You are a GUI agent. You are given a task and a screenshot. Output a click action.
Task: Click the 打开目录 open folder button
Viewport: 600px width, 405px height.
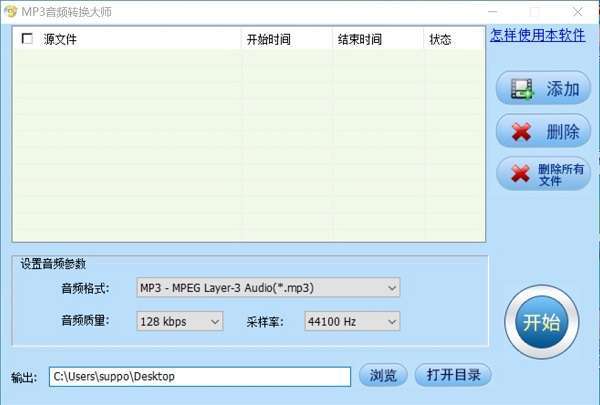pos(453,375)
